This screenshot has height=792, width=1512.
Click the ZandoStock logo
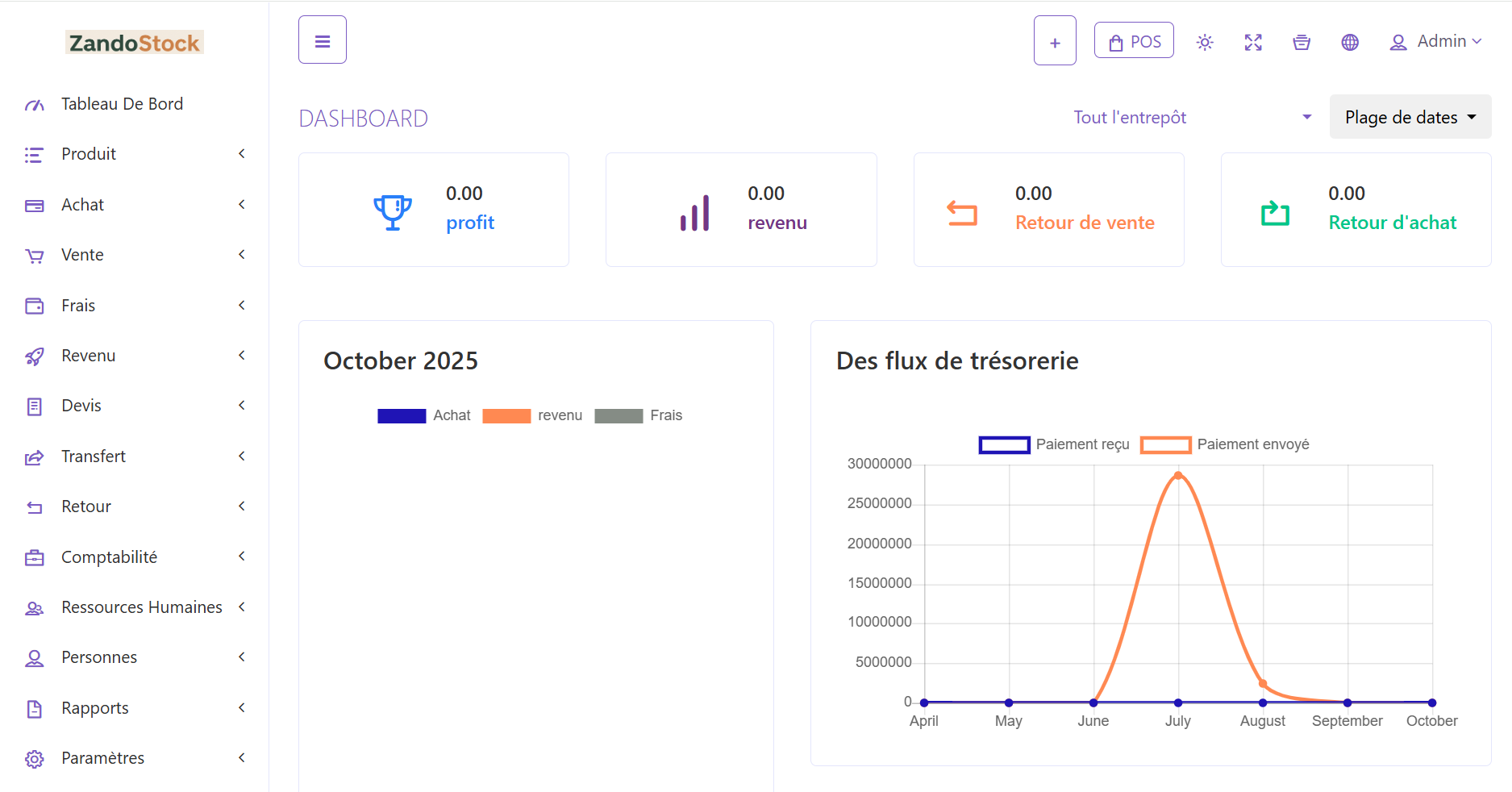[134, 43]
